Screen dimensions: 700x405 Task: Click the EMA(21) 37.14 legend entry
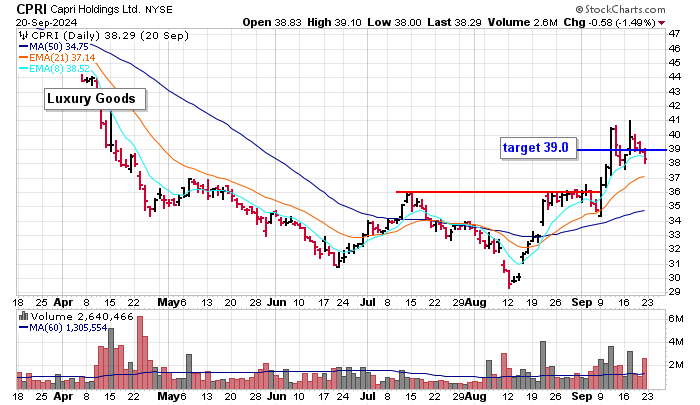(57, 58)
